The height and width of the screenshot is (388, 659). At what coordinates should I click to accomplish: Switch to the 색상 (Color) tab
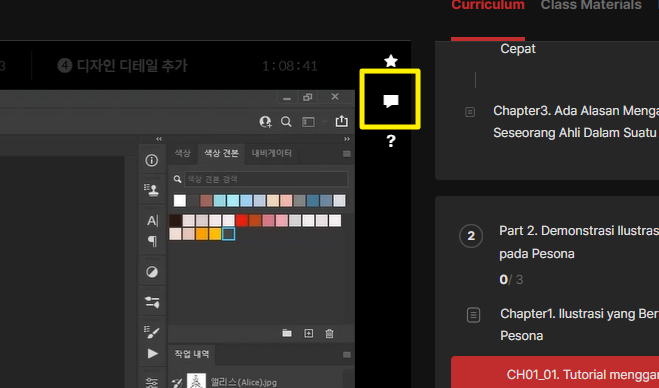[182, 153]
